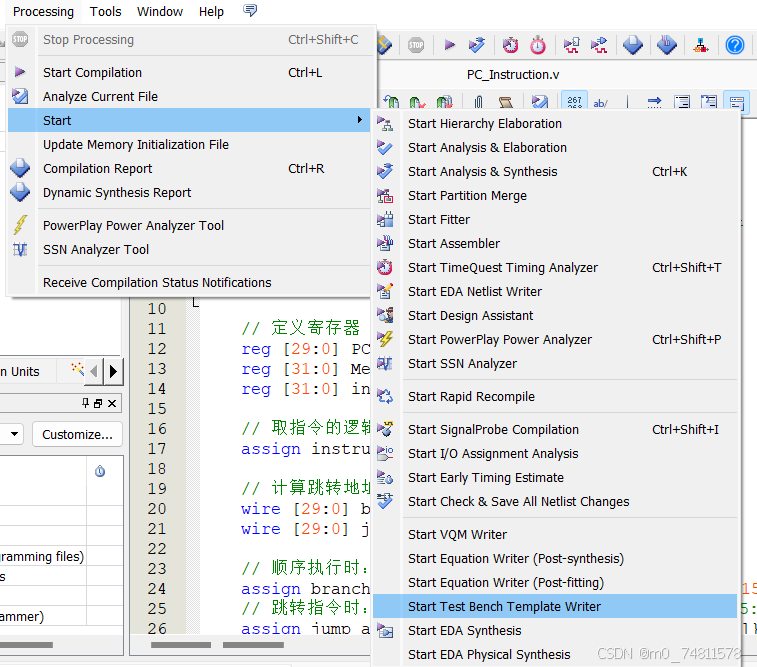Screen dimensions: 757x667
Task: Click the blue Help question mark icon
Action: [x=735, y=45]
